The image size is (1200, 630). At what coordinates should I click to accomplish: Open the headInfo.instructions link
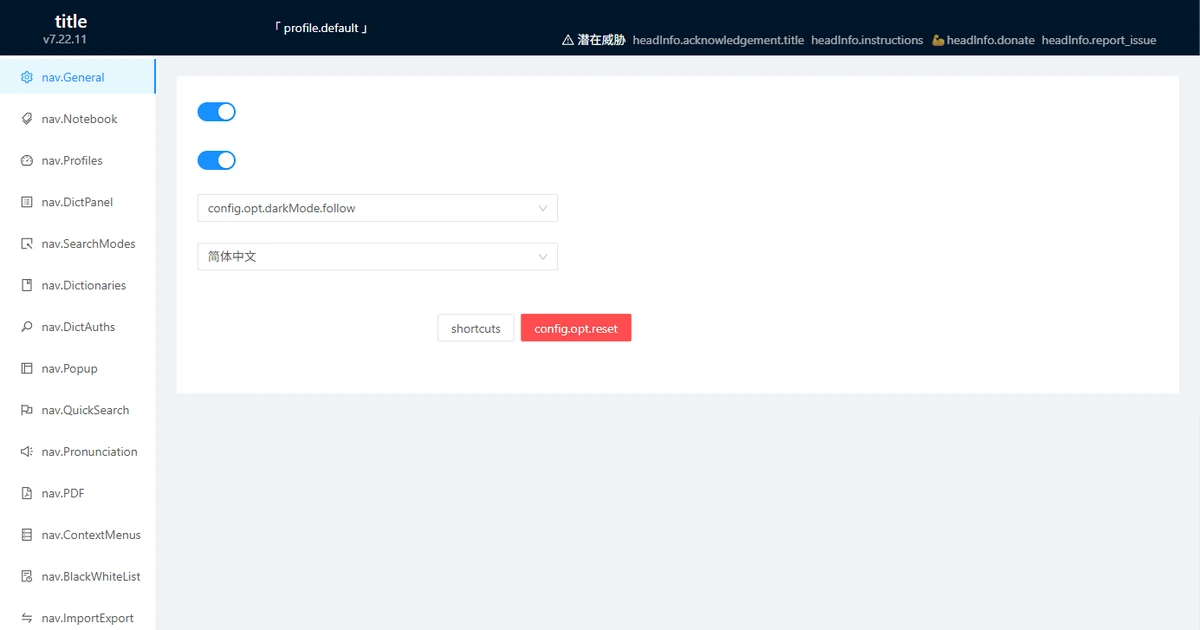tap(867, 41)
